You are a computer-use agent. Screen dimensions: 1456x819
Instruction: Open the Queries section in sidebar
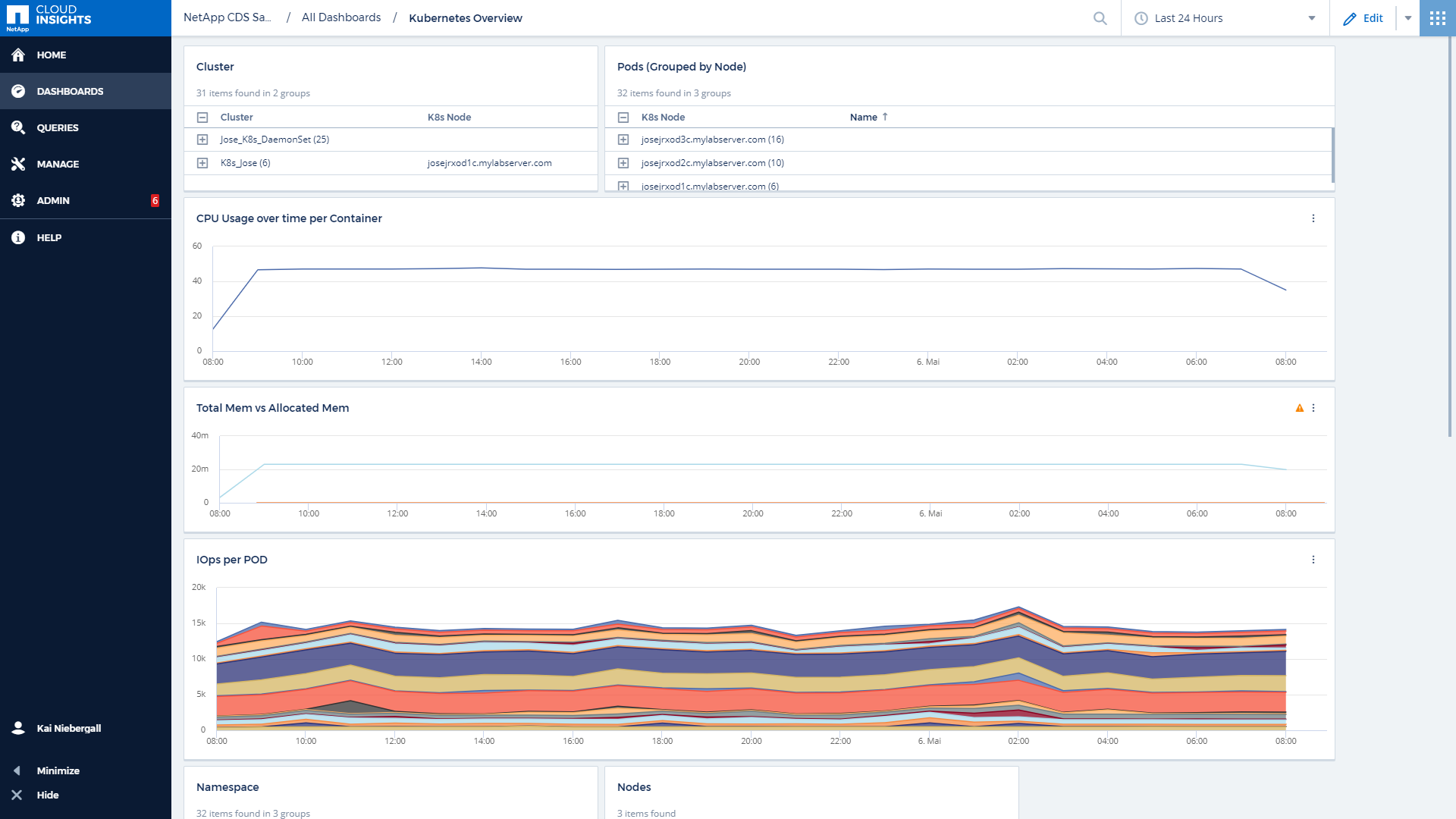point(58,127)
